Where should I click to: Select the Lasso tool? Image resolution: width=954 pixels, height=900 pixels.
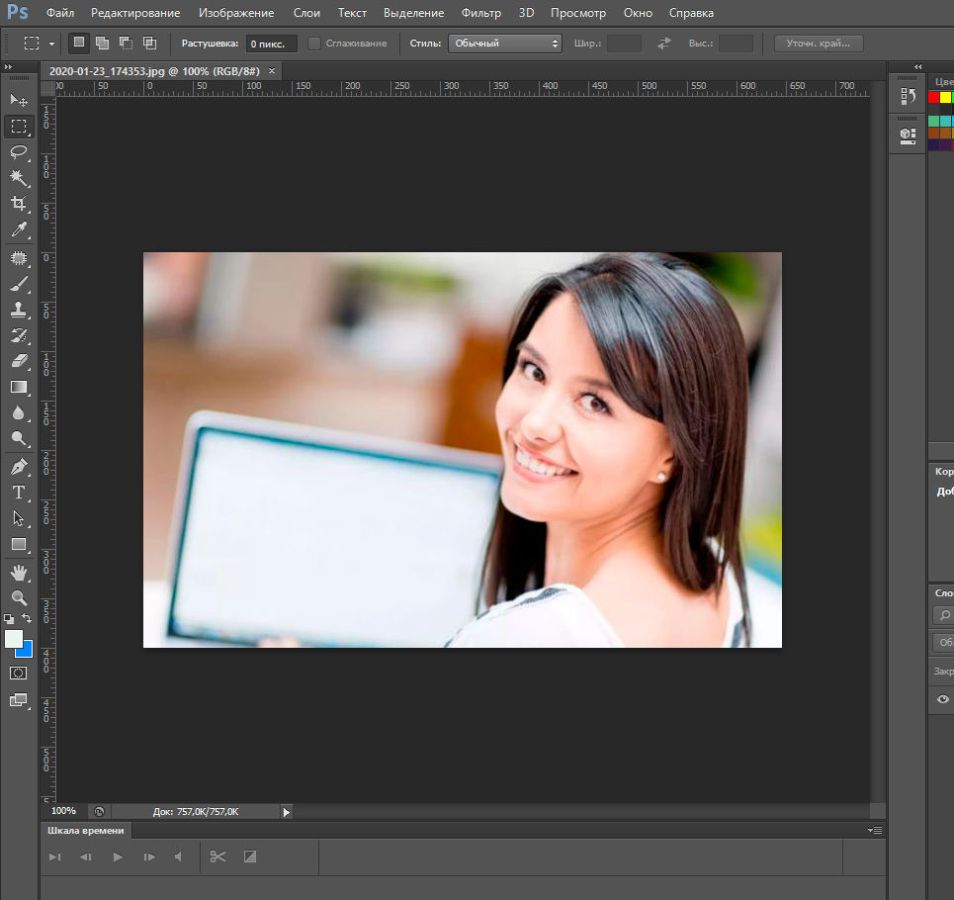coord(18,152)
